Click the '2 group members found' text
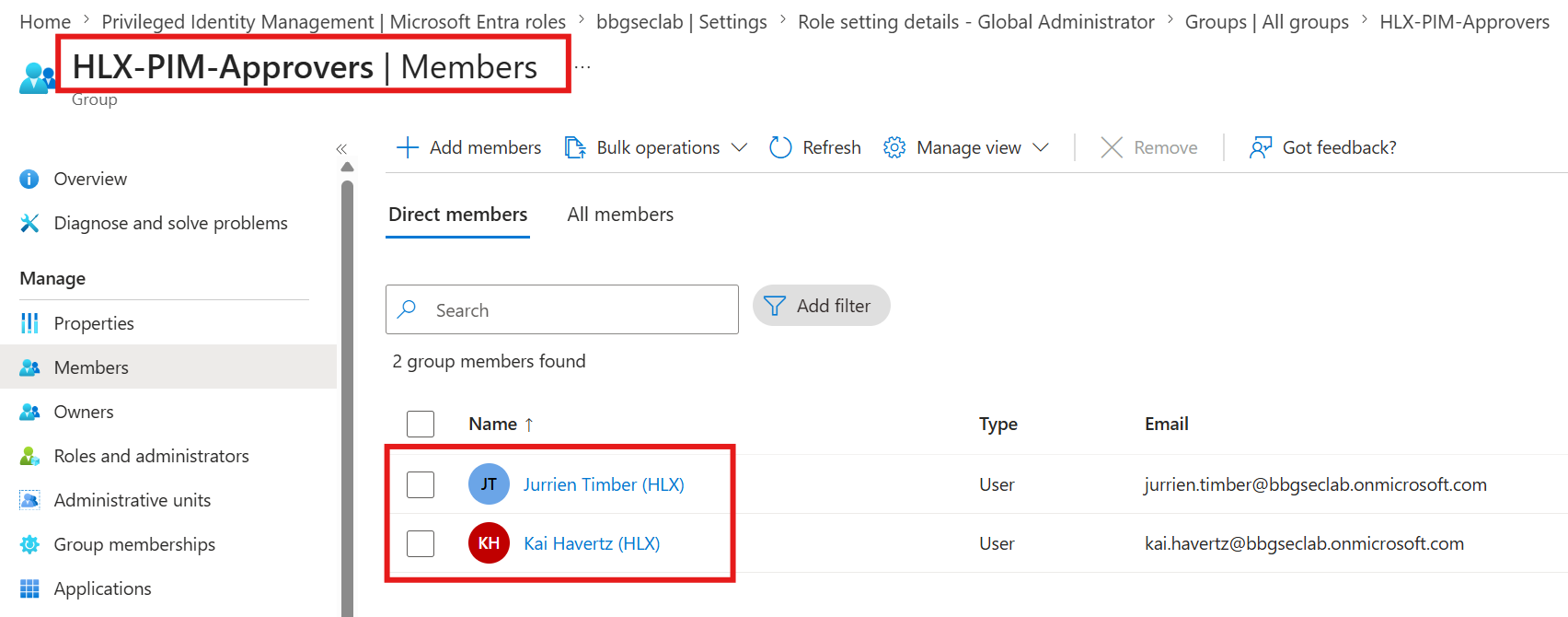This screenshot has width=1568, height=617. coord(489,361)
